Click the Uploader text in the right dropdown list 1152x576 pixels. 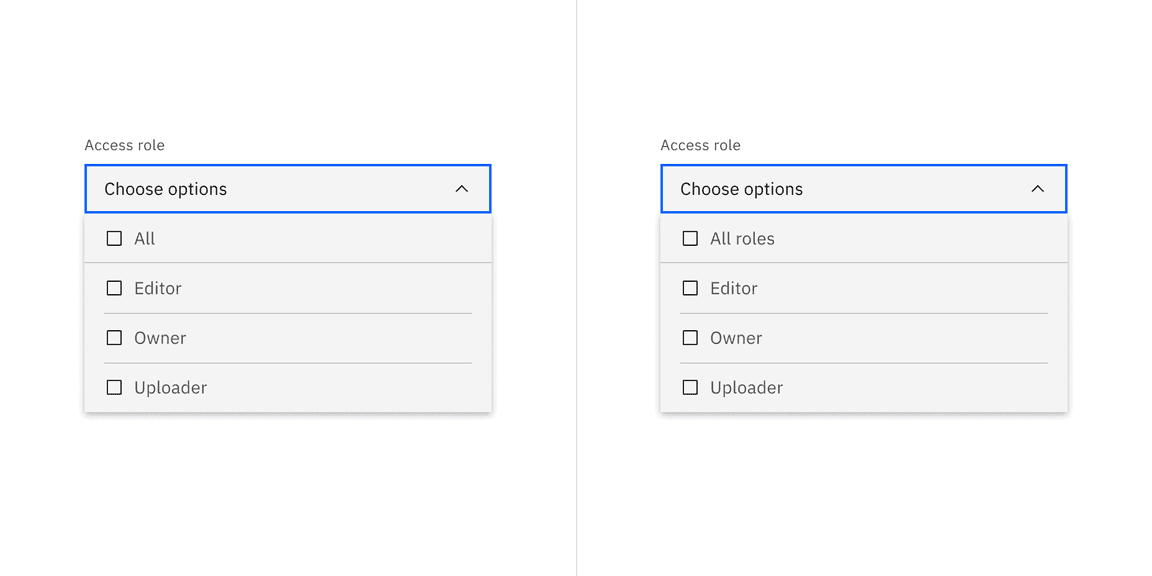(x=746, y=387)
